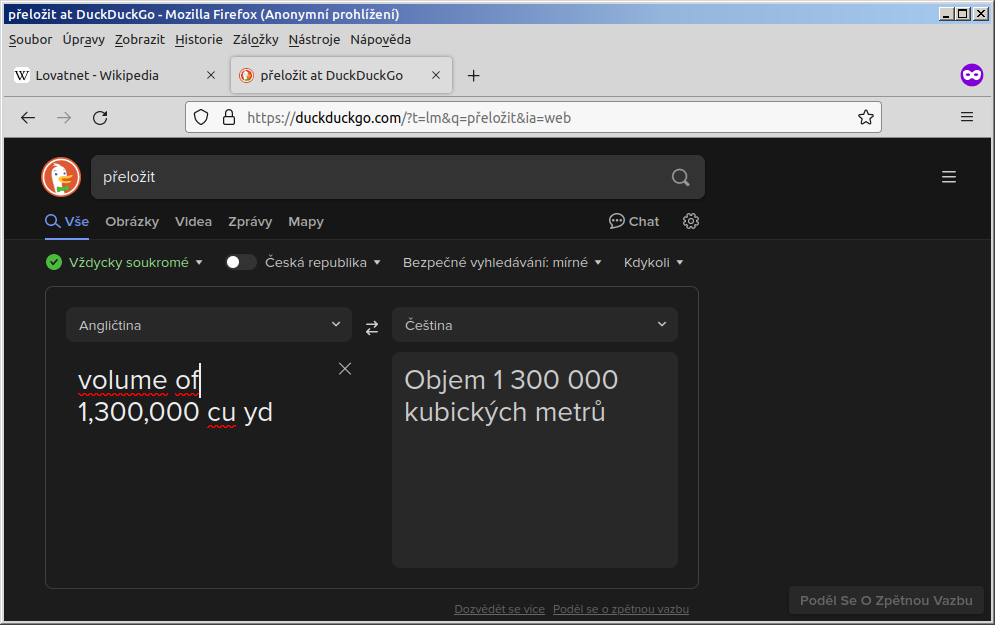Open the DuckDuckGo hamburger side menu
This screenshot has height=625, width=995.
pos(948,177)
